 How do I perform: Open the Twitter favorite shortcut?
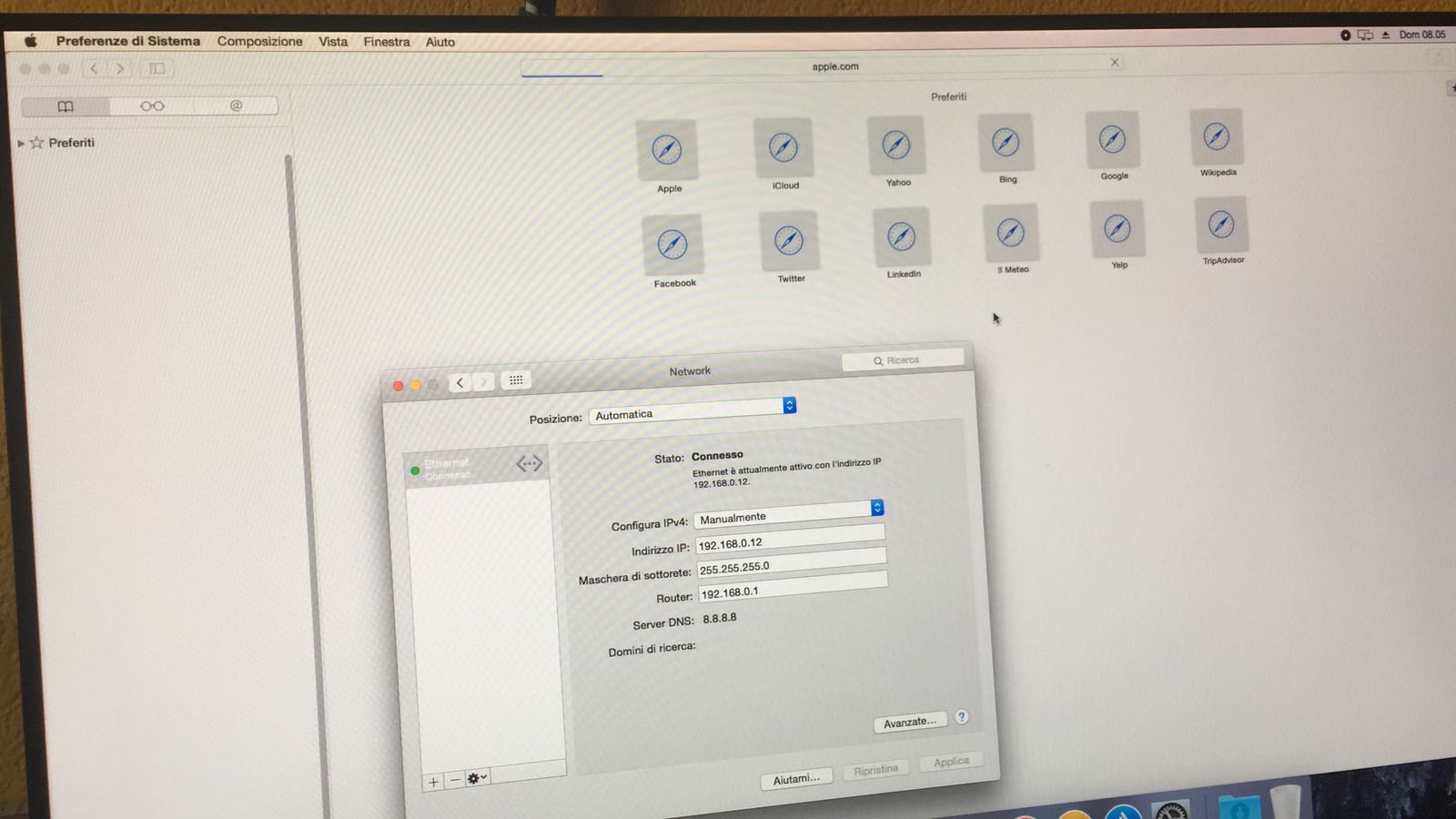pyautogui.click(x=789, y=240)
